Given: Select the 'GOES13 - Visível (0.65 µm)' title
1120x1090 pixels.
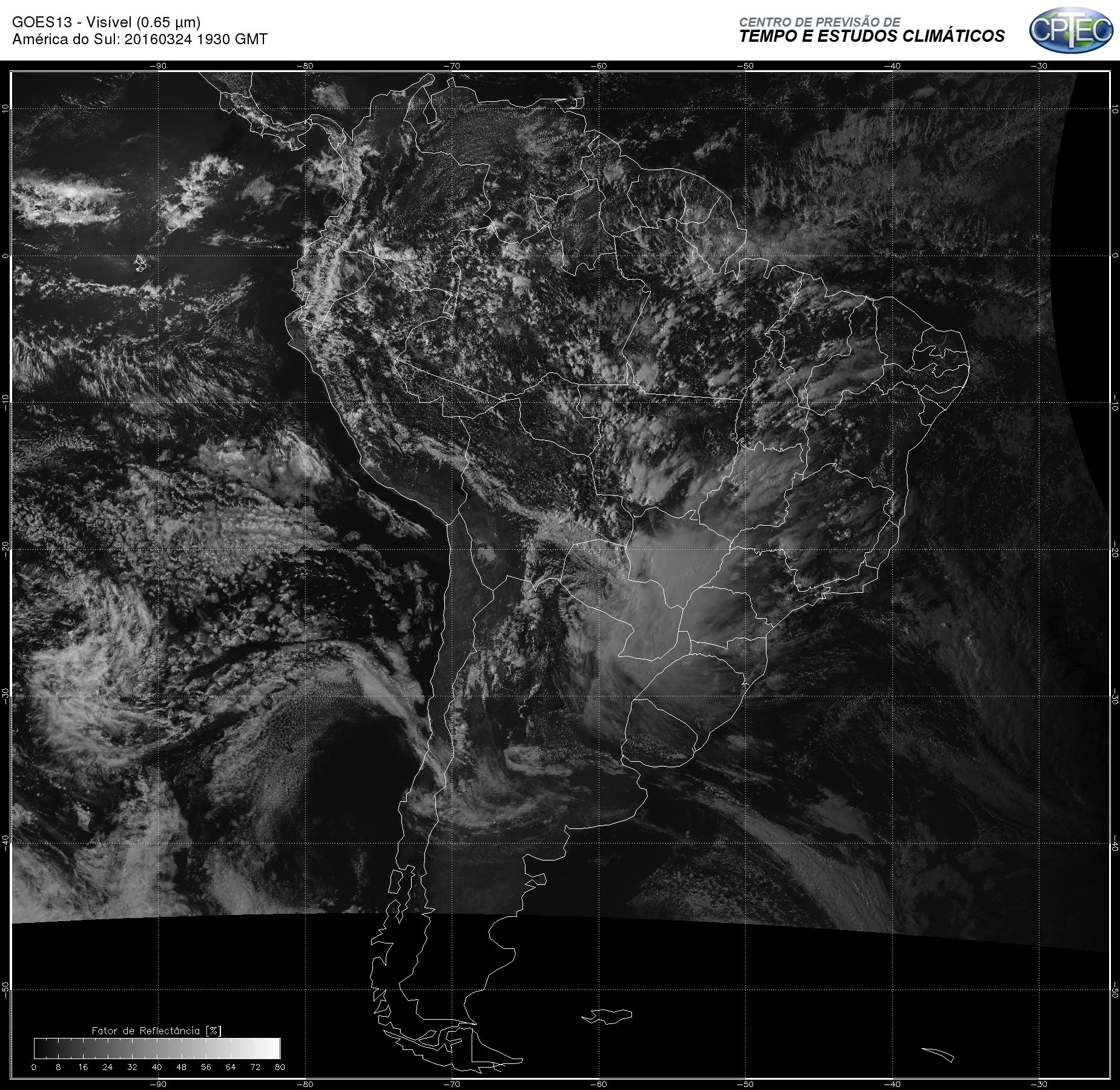Looking at the screenshot, I should 107,22.
